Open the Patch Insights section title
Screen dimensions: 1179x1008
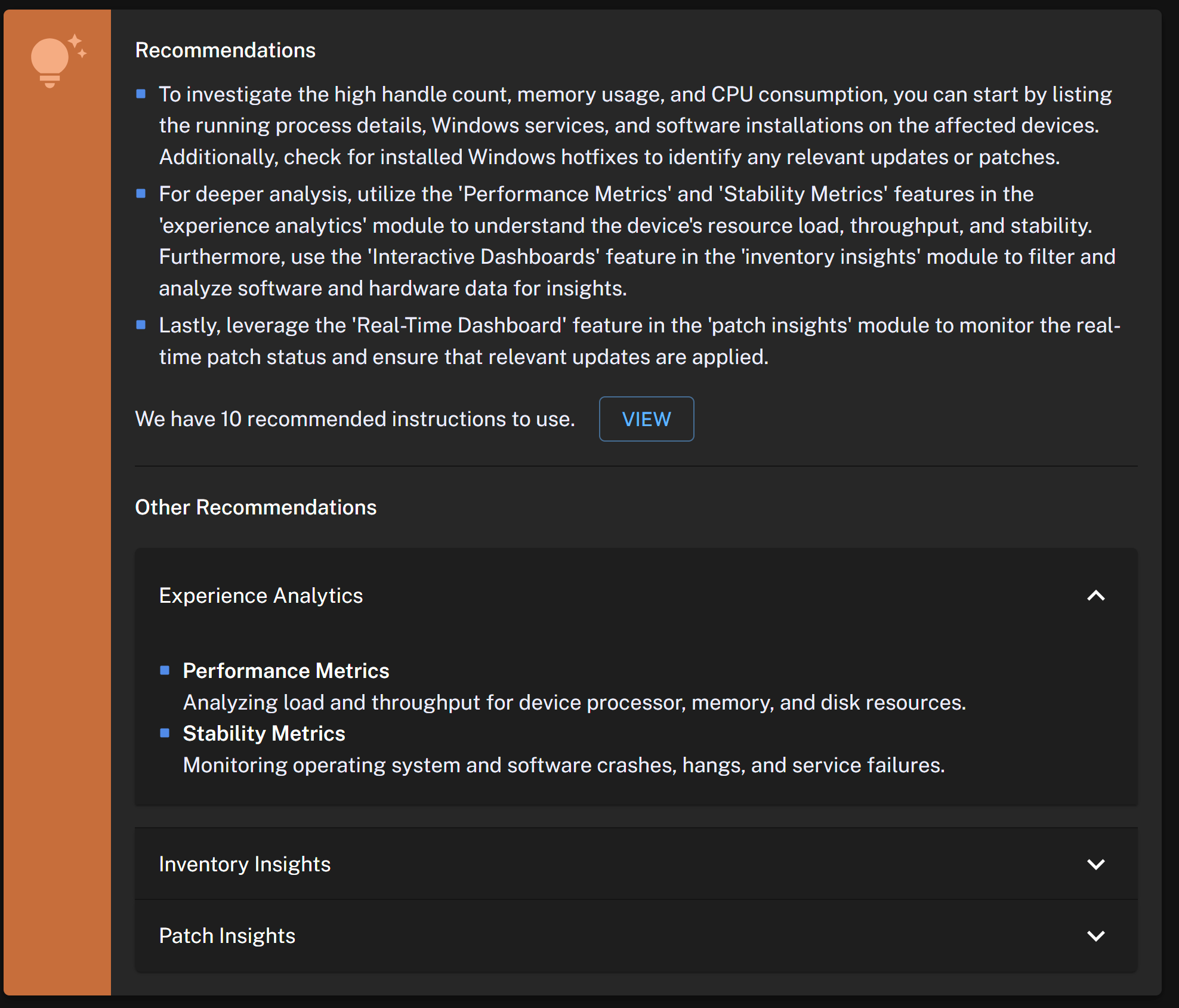coord(227,936)
